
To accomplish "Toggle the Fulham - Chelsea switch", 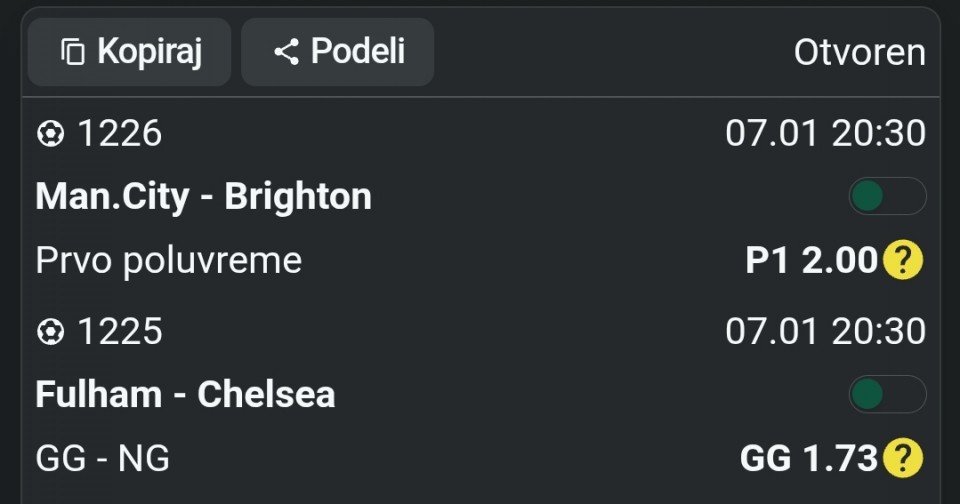I will click(887, 394).
